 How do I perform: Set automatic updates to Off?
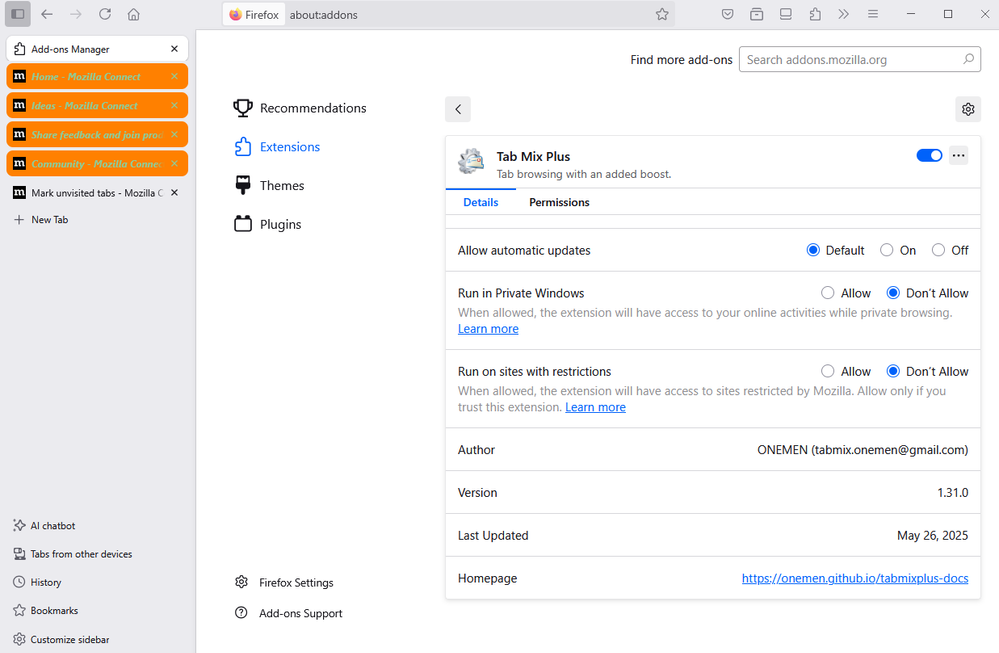(938, 250)
